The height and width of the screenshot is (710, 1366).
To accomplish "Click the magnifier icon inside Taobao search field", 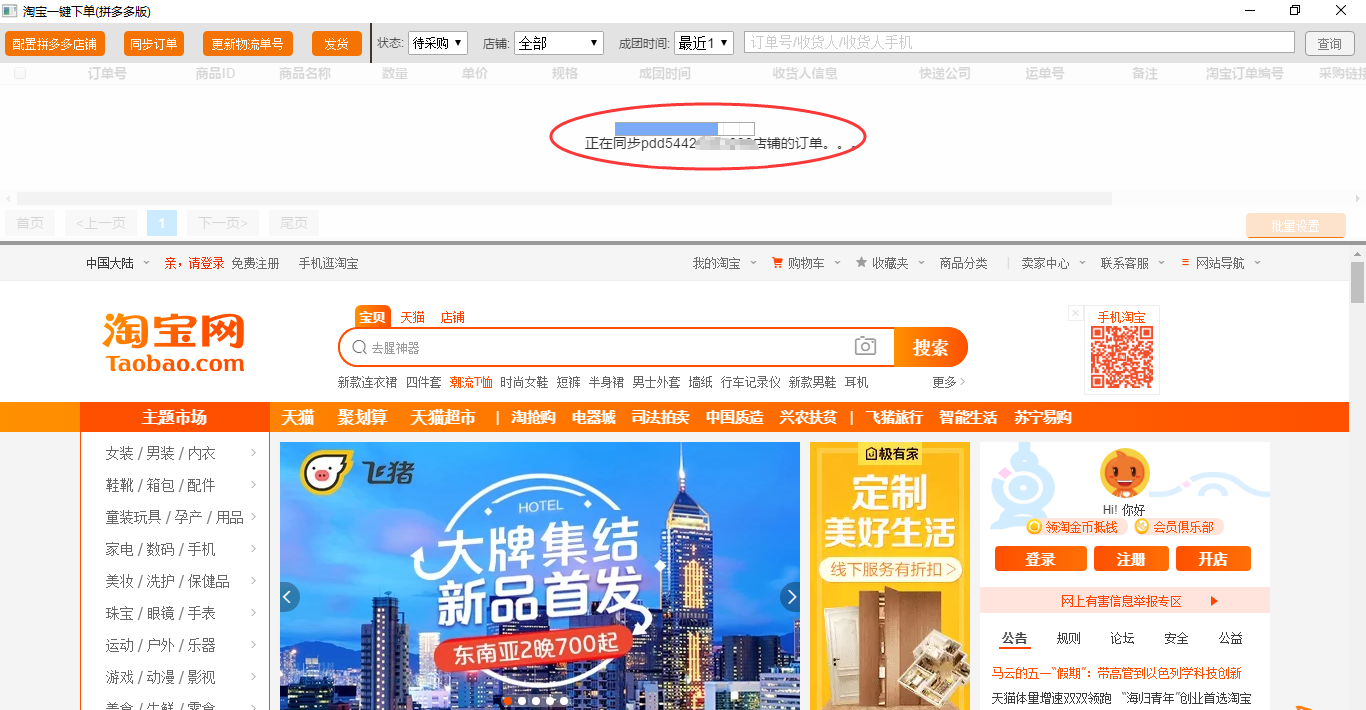I will click(x=359, y=348).
